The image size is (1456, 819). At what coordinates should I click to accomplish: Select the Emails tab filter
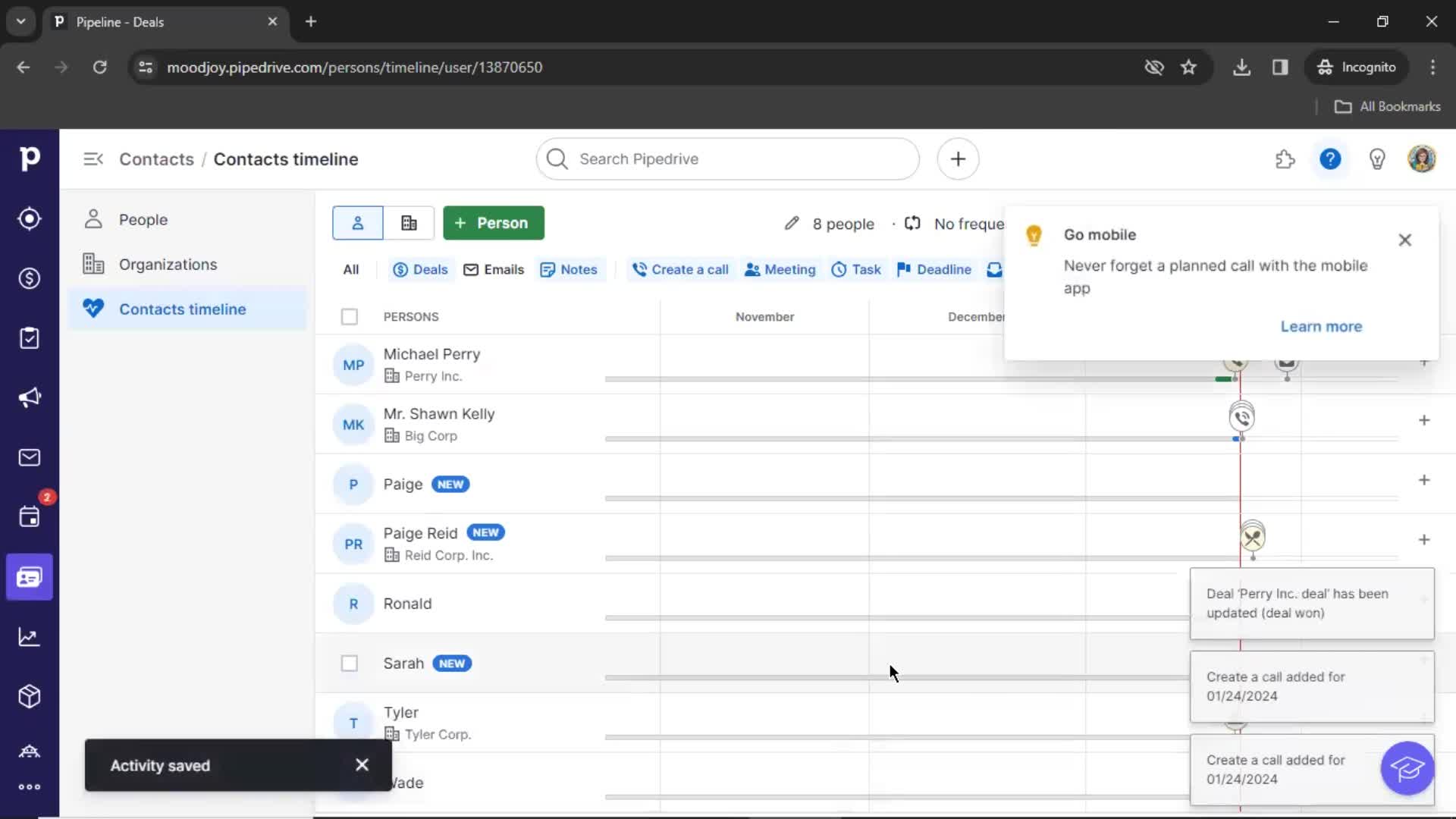493,269
